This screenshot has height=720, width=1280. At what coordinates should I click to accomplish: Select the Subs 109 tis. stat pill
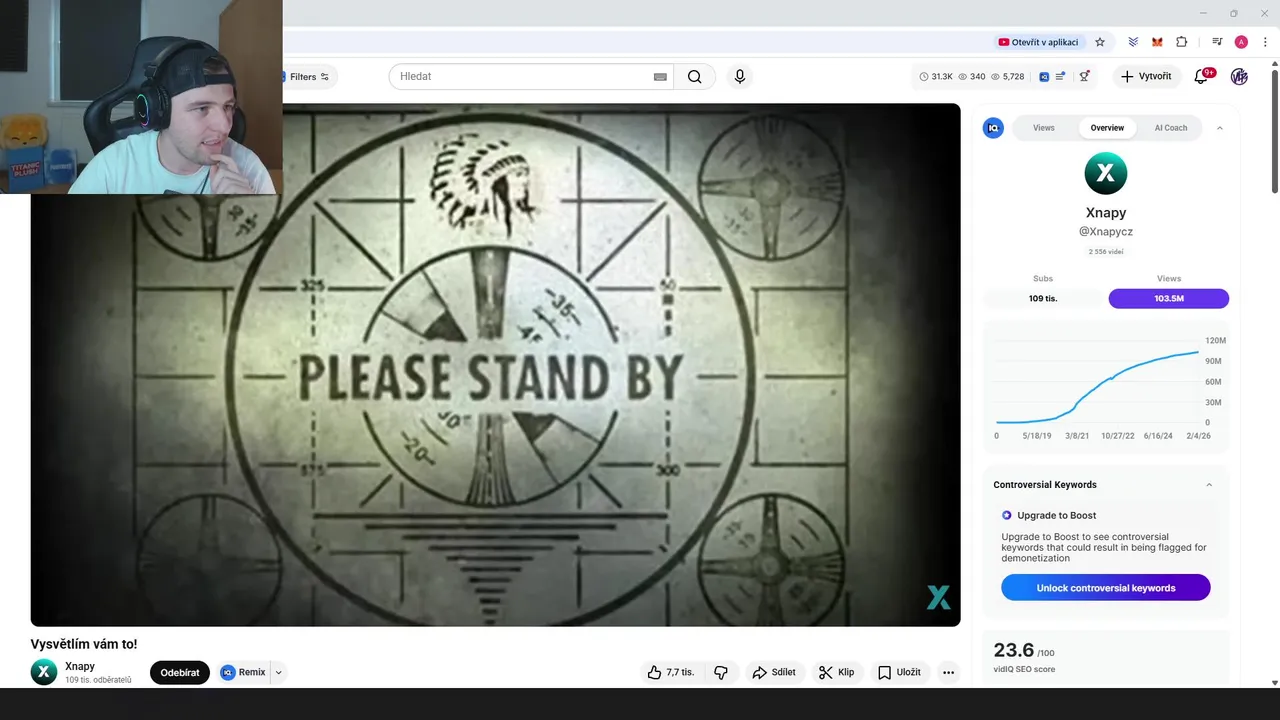(x=1043, y=298)
